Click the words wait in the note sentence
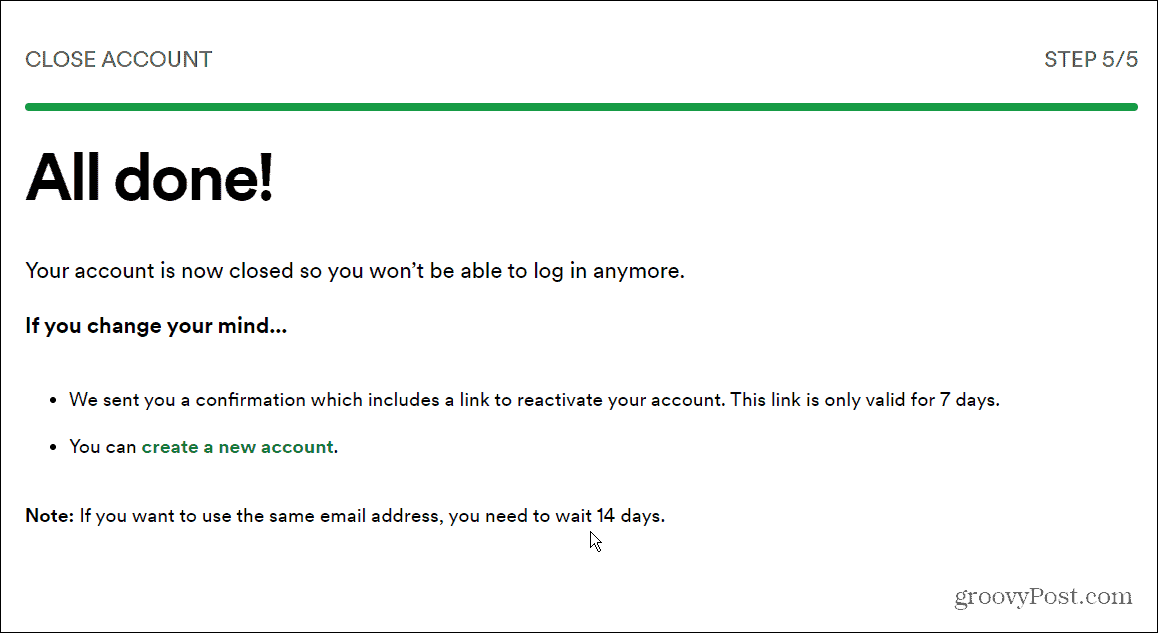The image size is (1158, 633). coord(574,516)
